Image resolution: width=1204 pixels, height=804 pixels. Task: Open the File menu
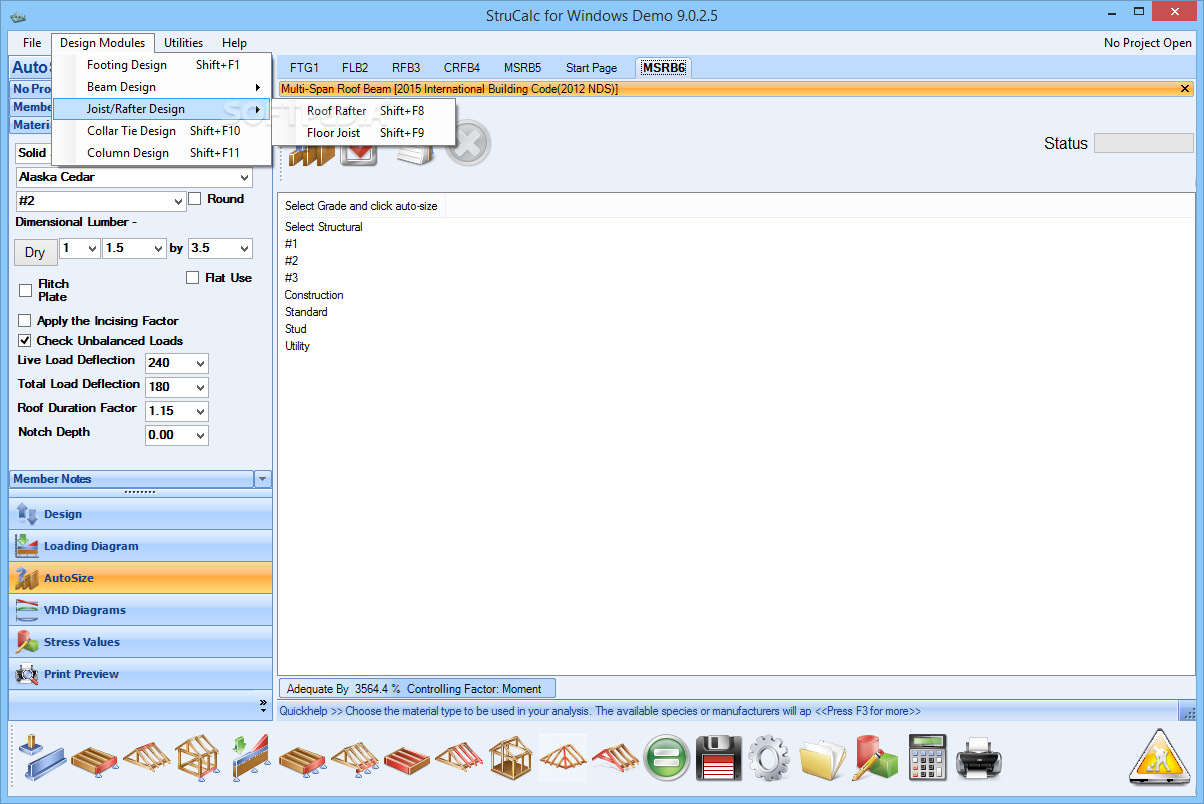32,43
